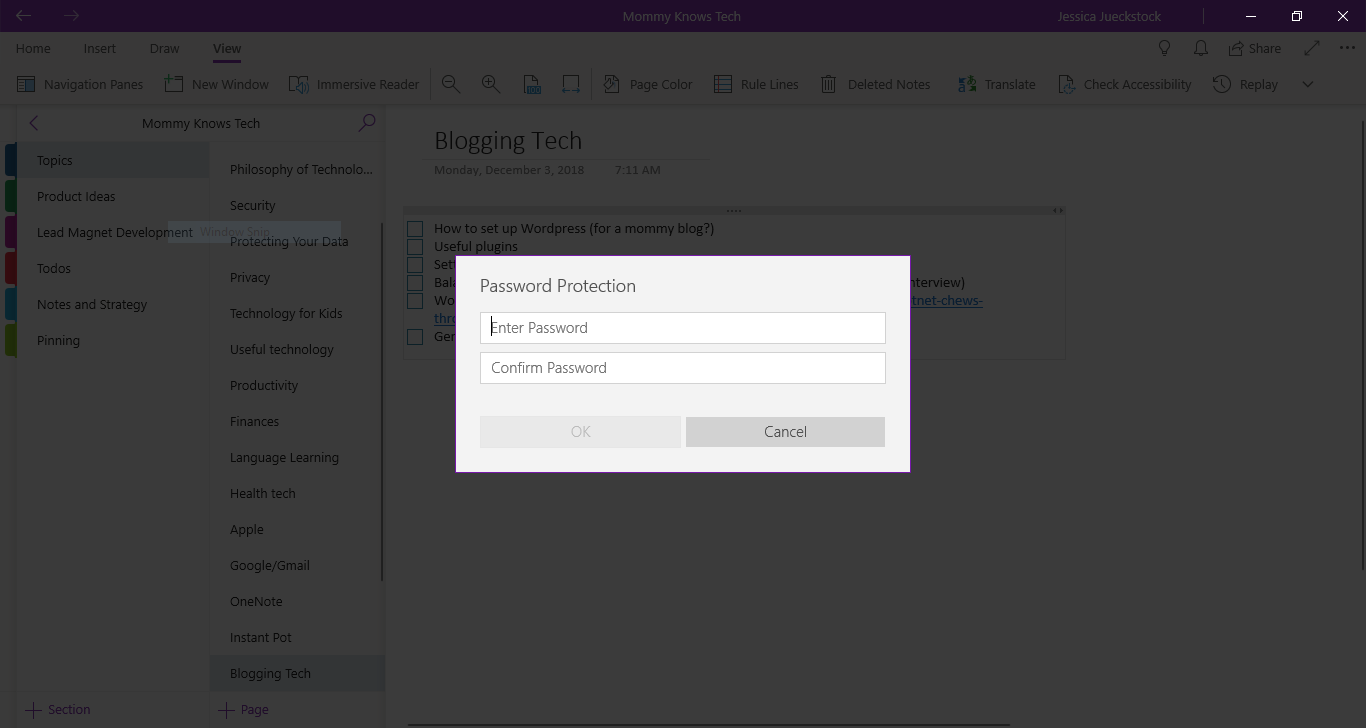Start the Translate tool
Image resolution: width=1366 pixels, height=728 pixels.
click(x=996, y=84)
